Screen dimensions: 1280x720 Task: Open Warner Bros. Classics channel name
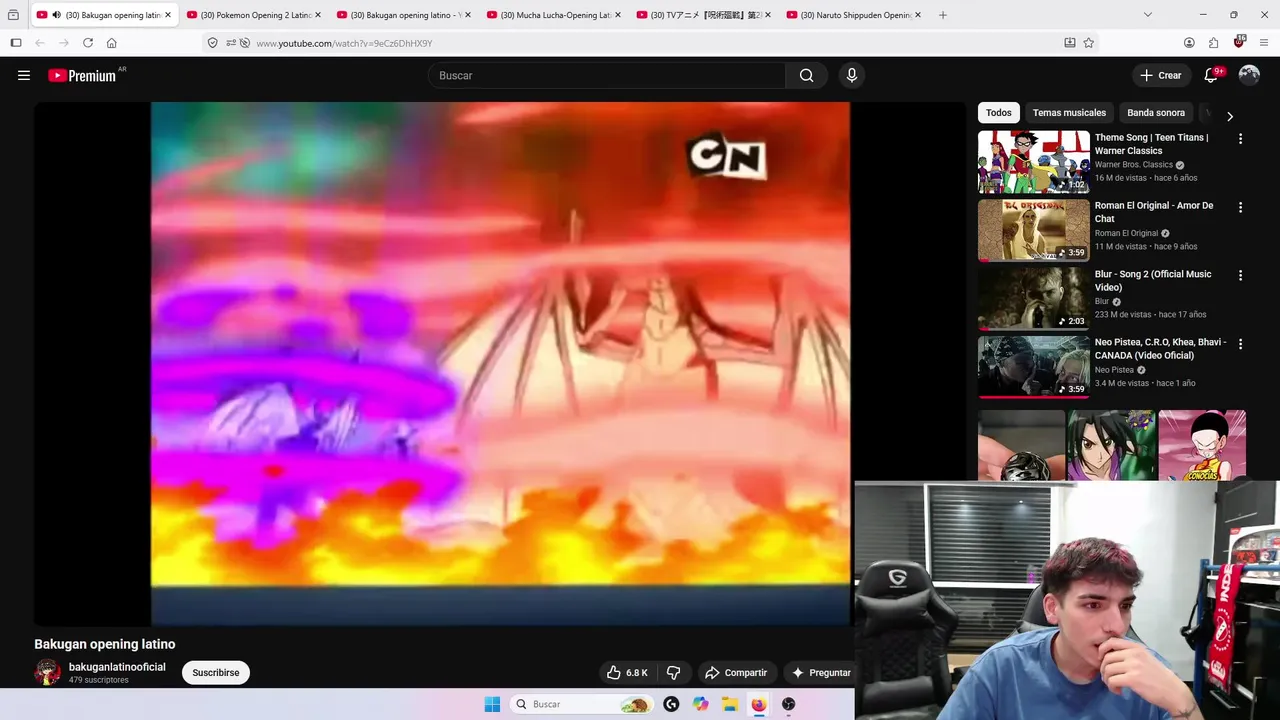pyautogui.click(x=1133, y=165)
